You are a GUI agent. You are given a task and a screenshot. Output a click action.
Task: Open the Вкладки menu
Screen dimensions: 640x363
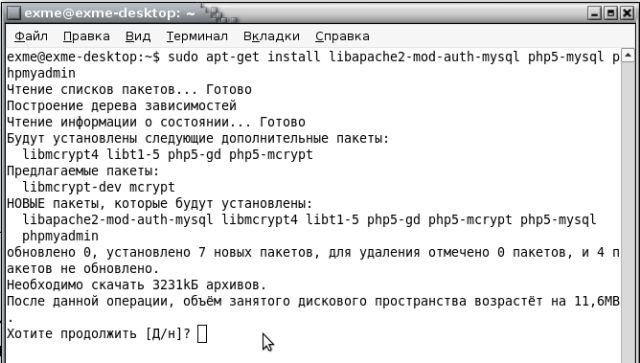point(271,36)
